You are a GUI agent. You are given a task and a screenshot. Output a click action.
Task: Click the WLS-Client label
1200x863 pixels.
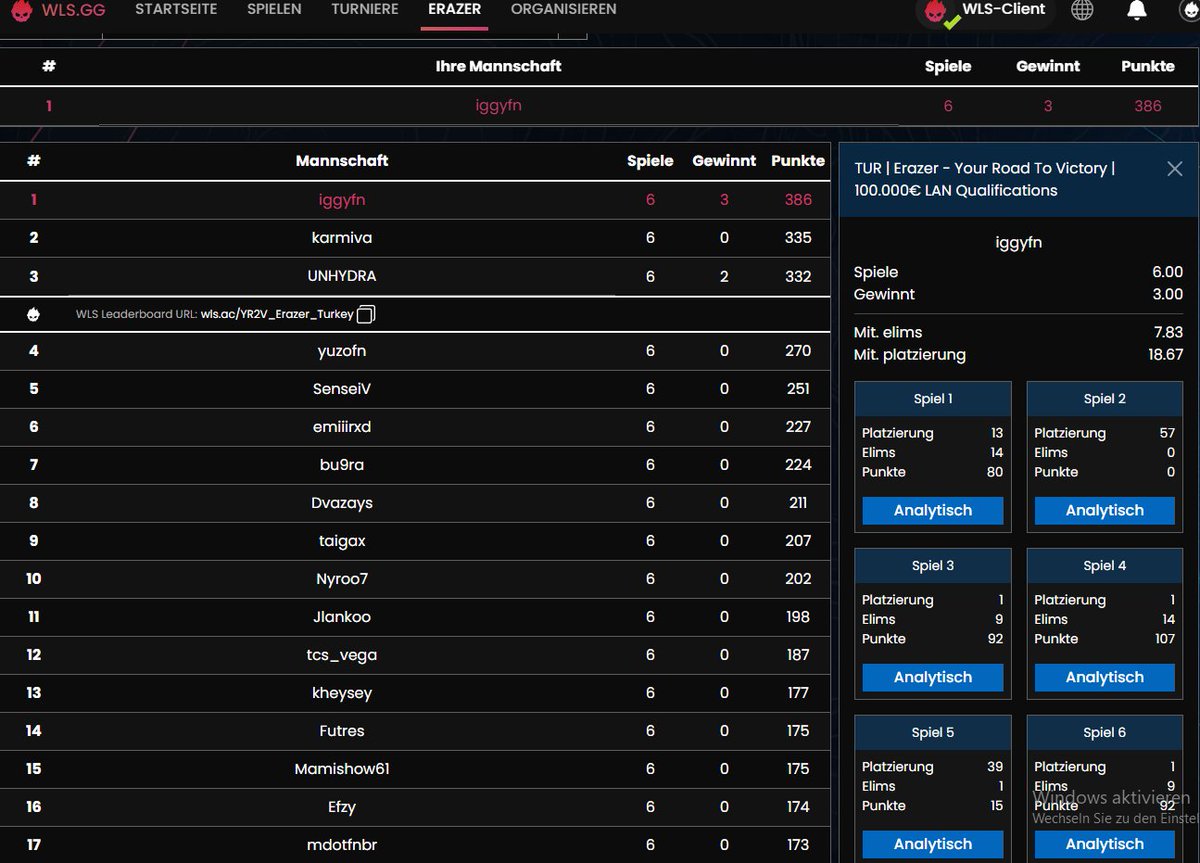(x=1003, y=9)
